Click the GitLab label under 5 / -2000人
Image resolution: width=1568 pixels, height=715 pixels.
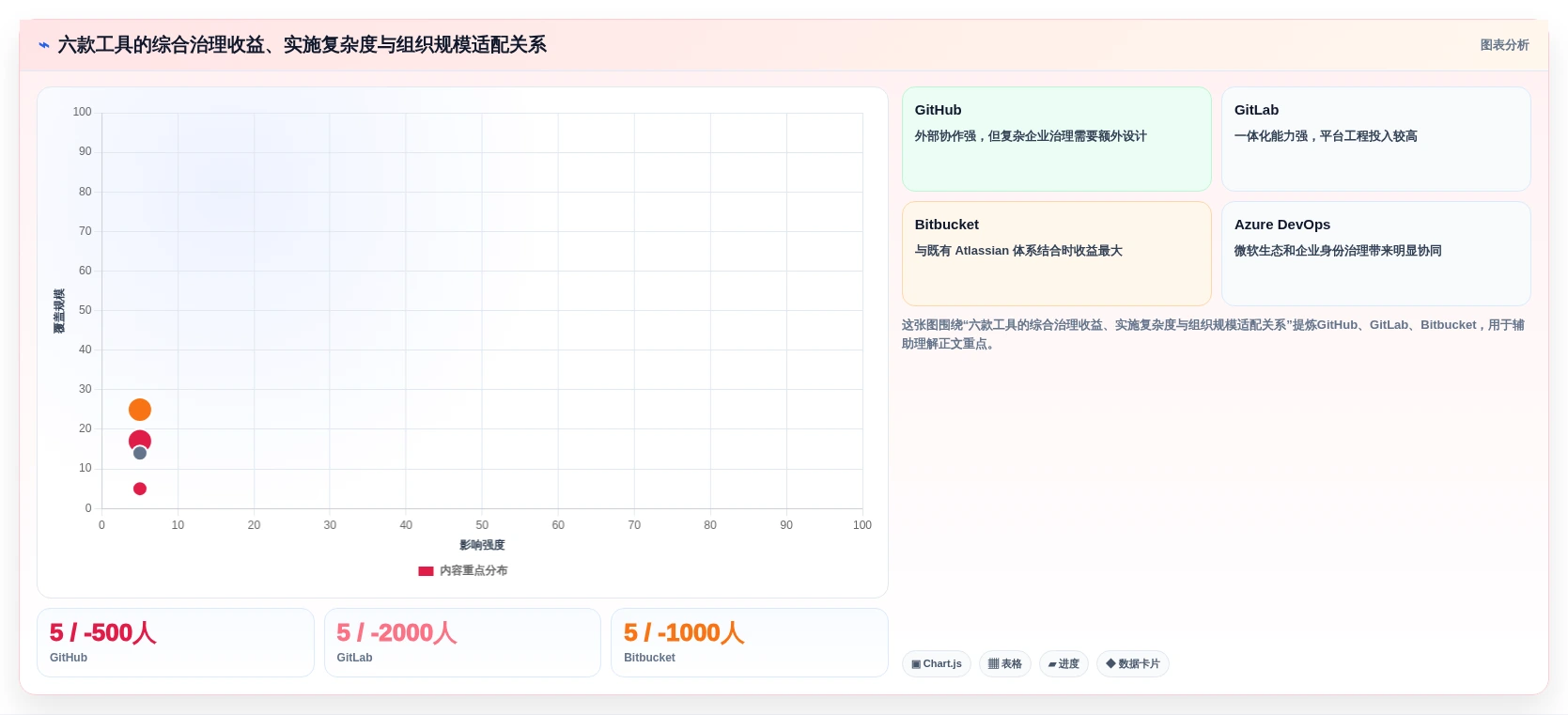tap(354, 658)
